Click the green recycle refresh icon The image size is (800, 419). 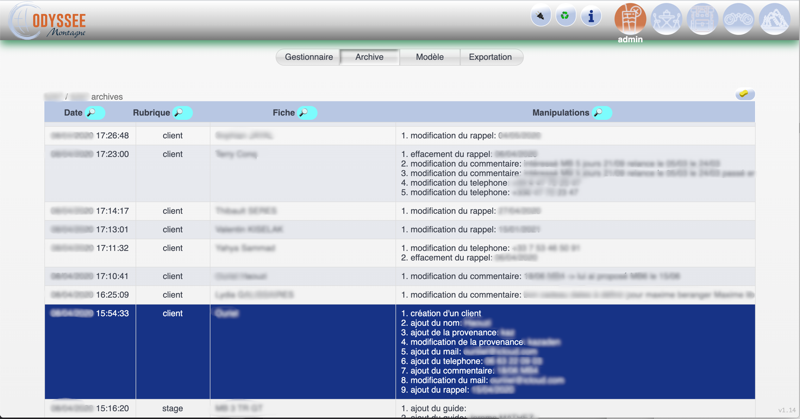coord(565,17)
